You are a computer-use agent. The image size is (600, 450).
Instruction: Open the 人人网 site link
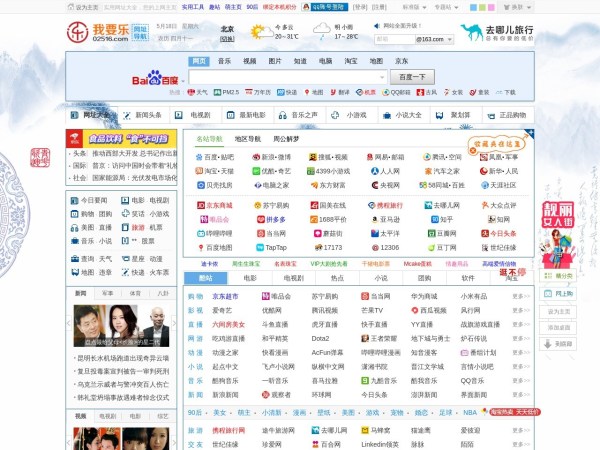point(385,171)
